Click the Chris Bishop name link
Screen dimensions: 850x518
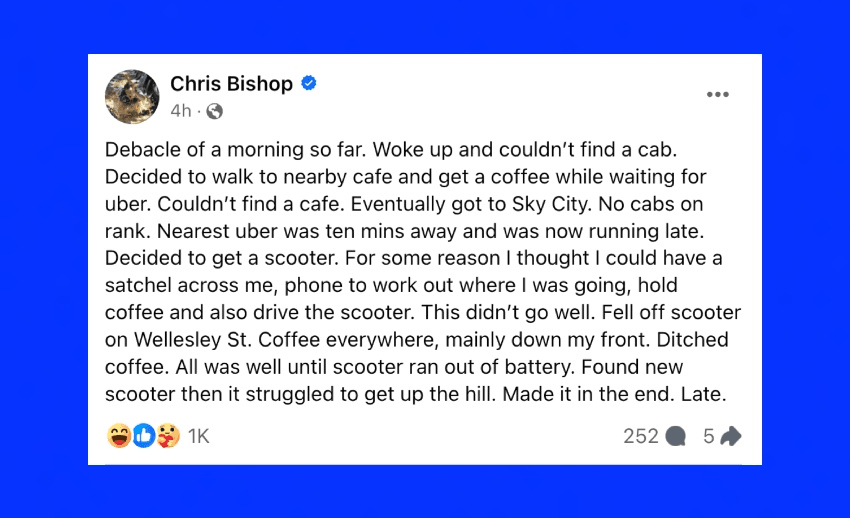click(x=231, y=84)
